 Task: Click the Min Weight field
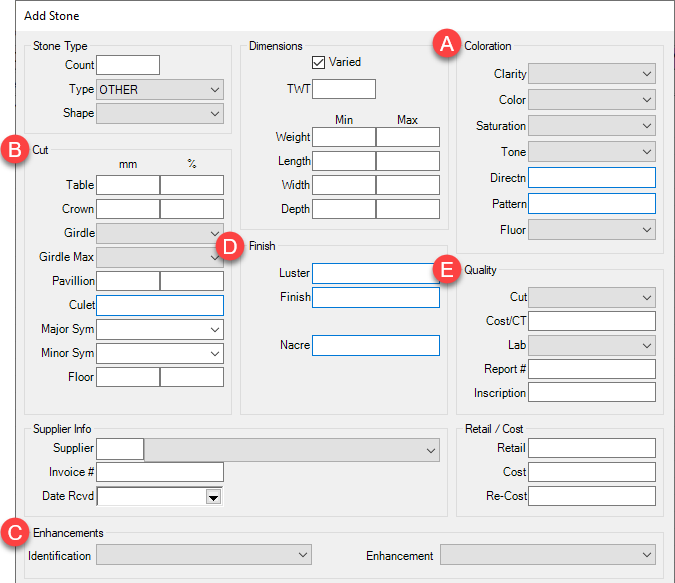(x=343, y=137)
